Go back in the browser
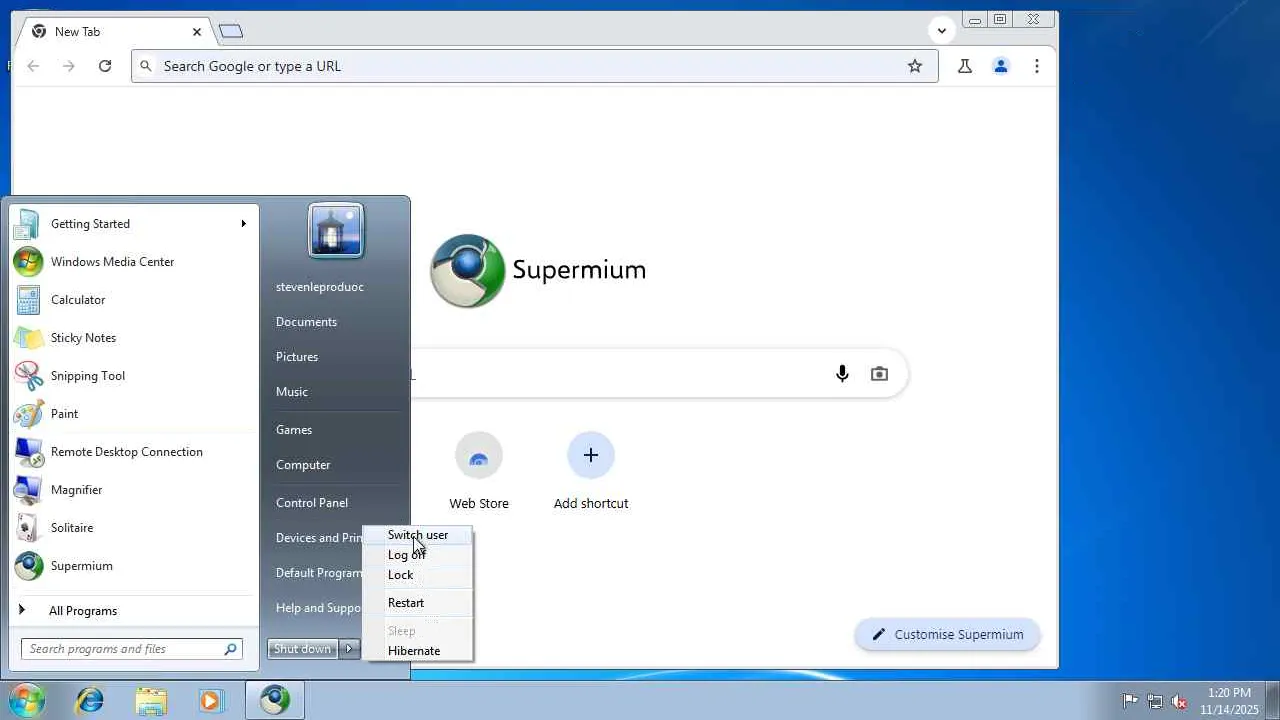Viewport: 1280px width, 720px height. 33,66
